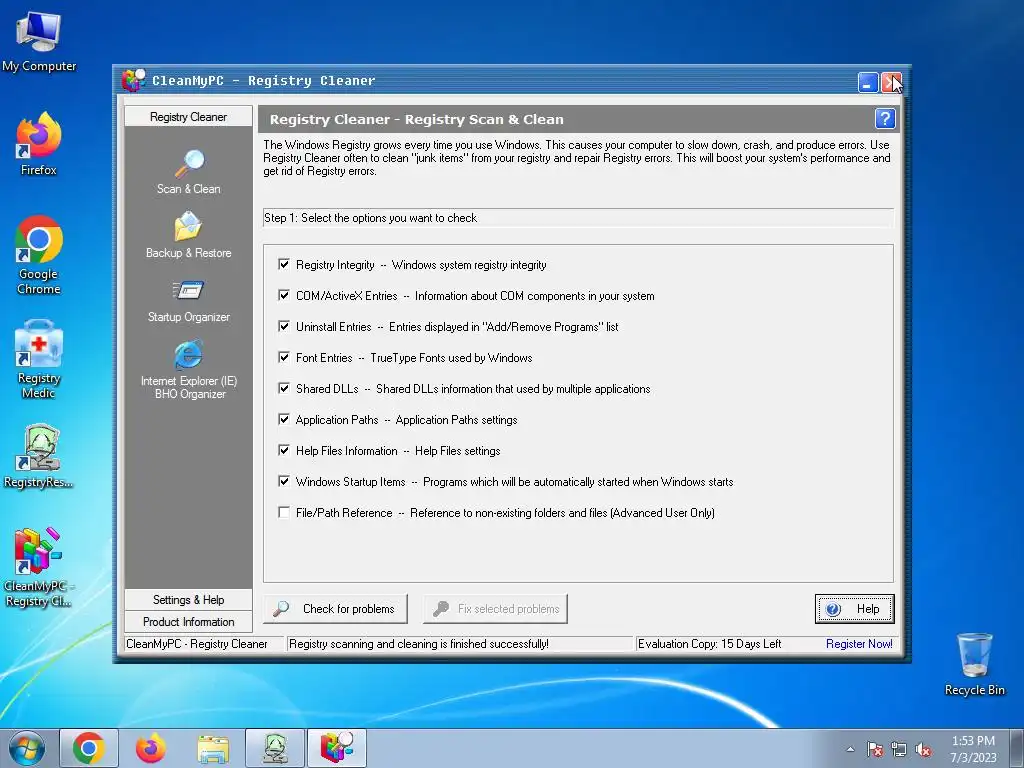Click CleanMyPC title bar app icon
Image resolution: width=1024 pixels, height=768 pixels.
pyautogui.click(x=134, y=80)
